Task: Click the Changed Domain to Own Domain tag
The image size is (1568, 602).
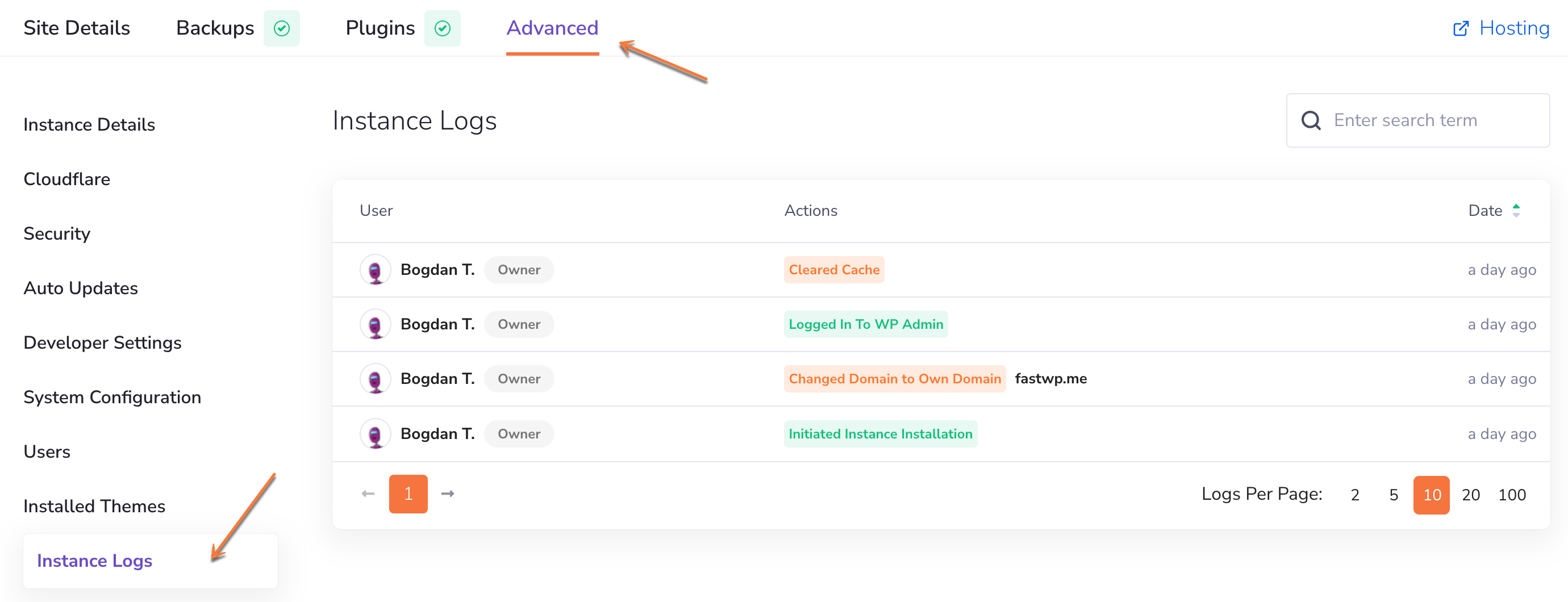Action: point(894,379)
